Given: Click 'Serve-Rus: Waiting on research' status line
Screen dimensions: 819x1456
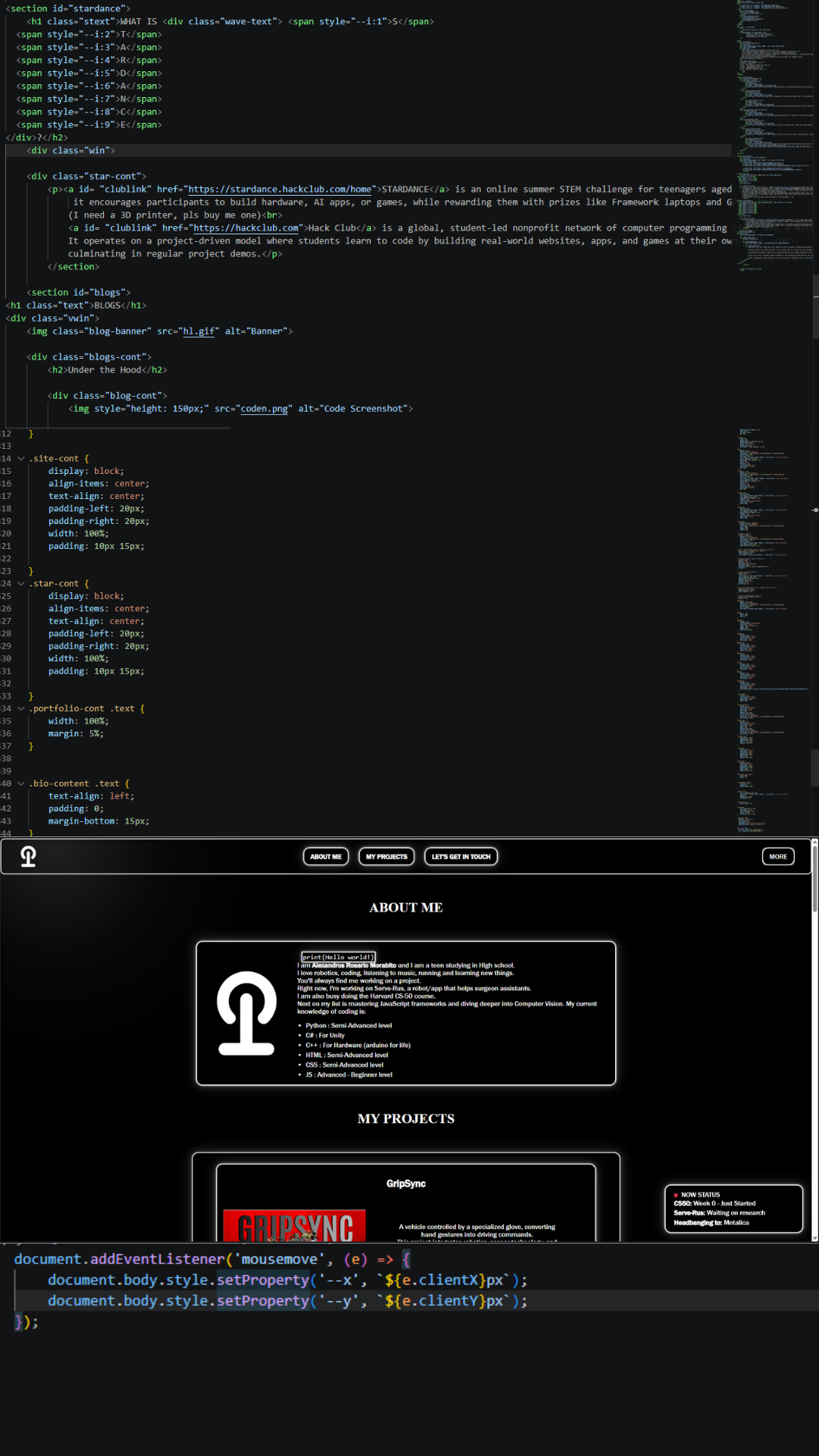Looking at the screenshot, I should (x=719, y=1213).
